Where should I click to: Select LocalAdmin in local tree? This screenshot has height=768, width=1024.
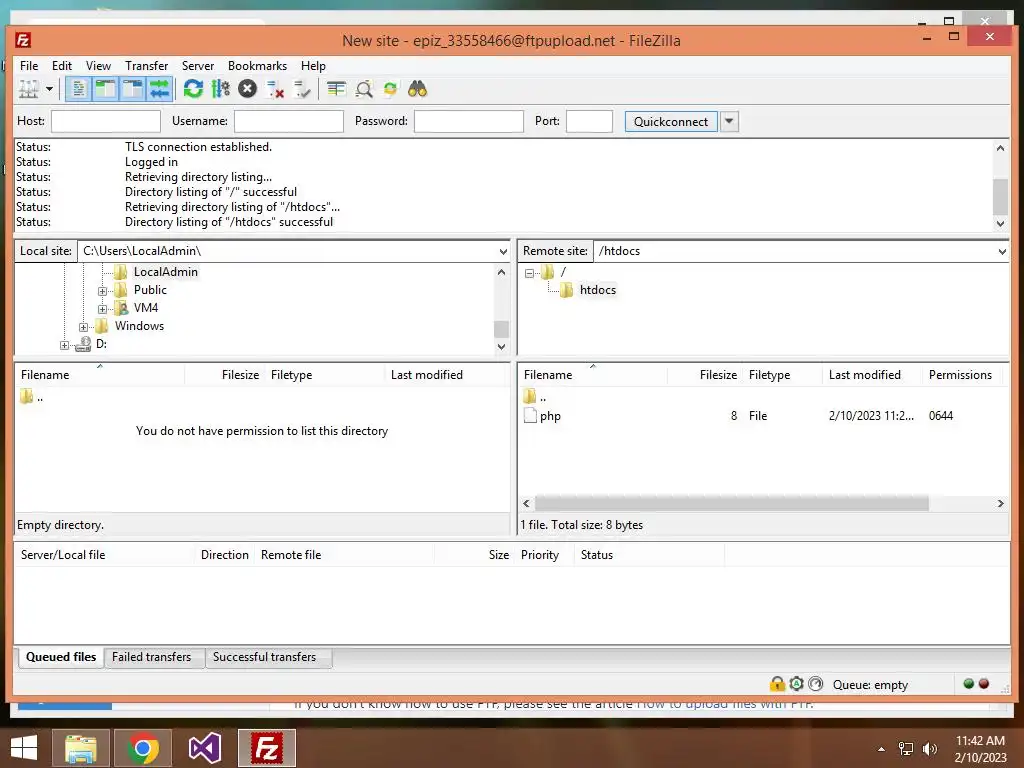(x=165, y=272)
